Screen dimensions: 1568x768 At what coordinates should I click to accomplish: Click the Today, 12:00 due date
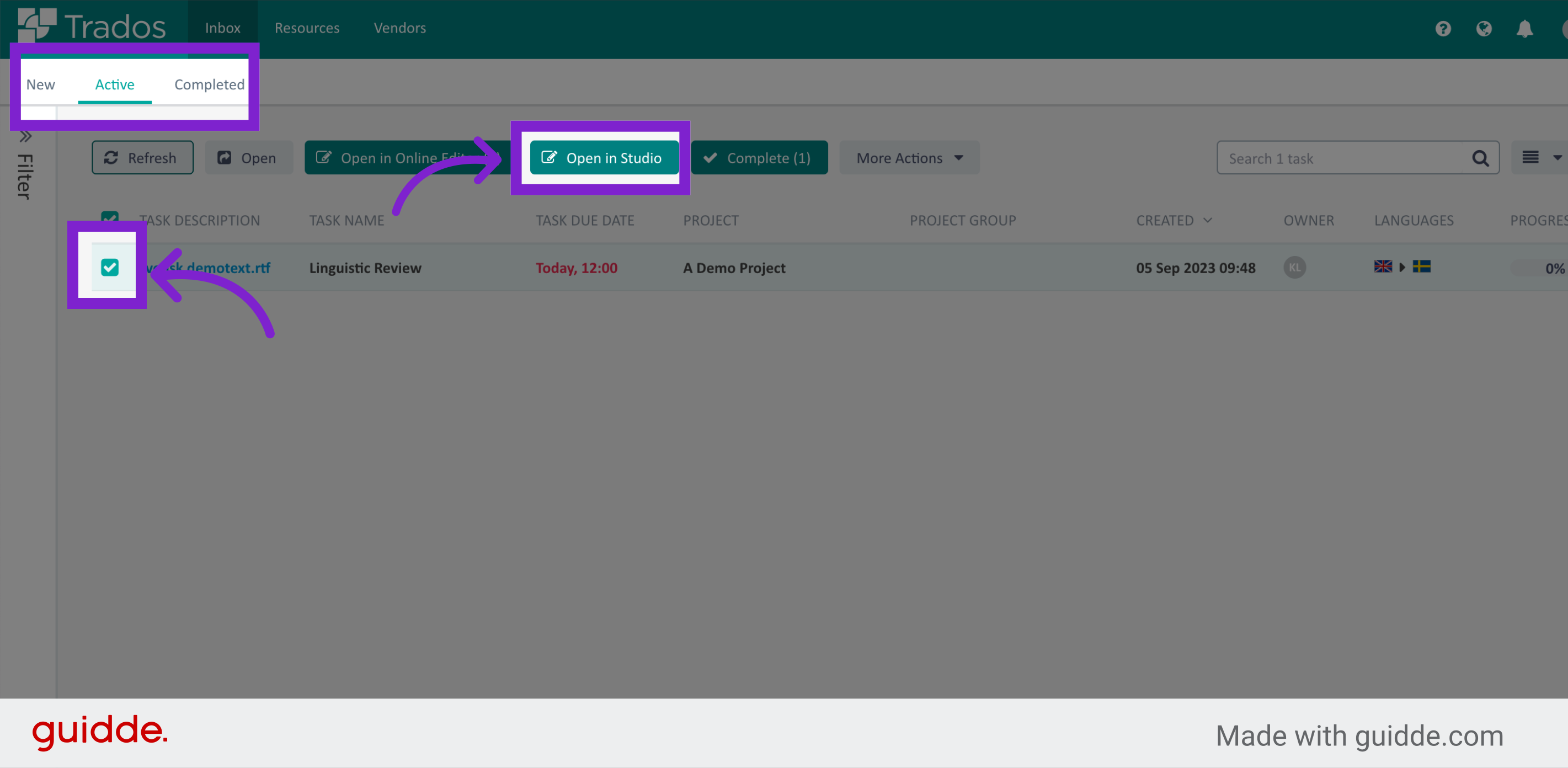576,268
